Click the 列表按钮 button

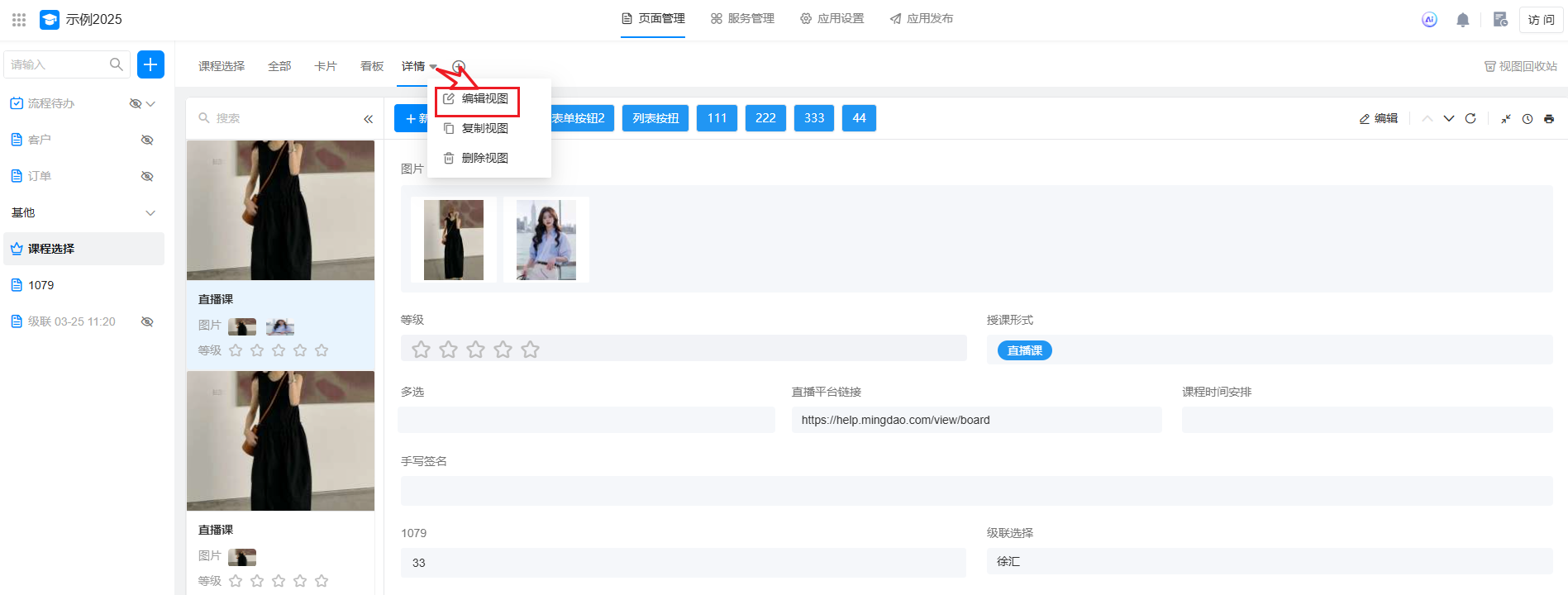pos(655,118)
